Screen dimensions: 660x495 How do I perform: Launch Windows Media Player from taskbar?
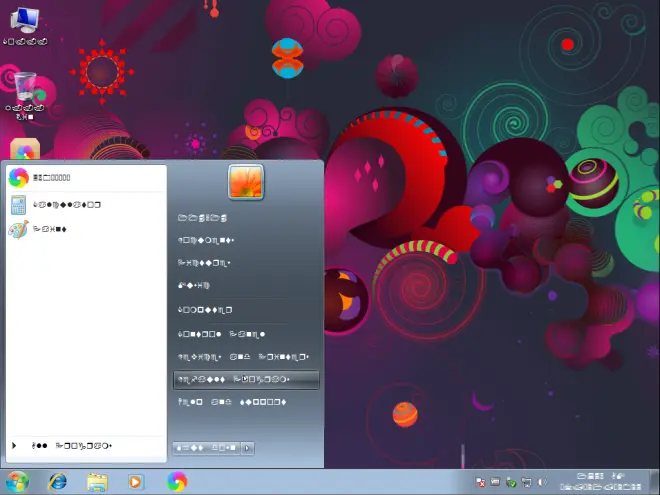pos(136,481)
